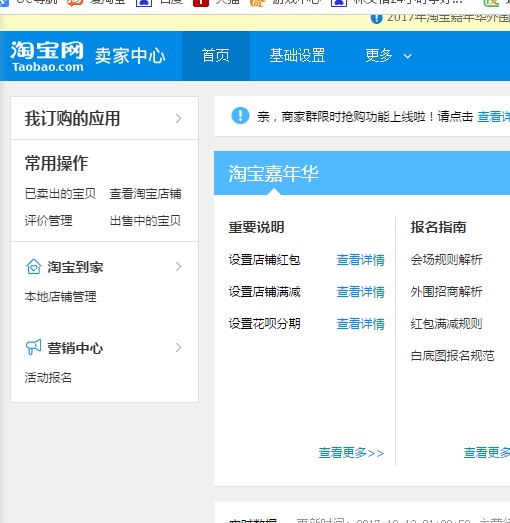View details for 设置花呗分期
Image resolution: width=510 pixels, height=523 pixels.
coord(360,324)
